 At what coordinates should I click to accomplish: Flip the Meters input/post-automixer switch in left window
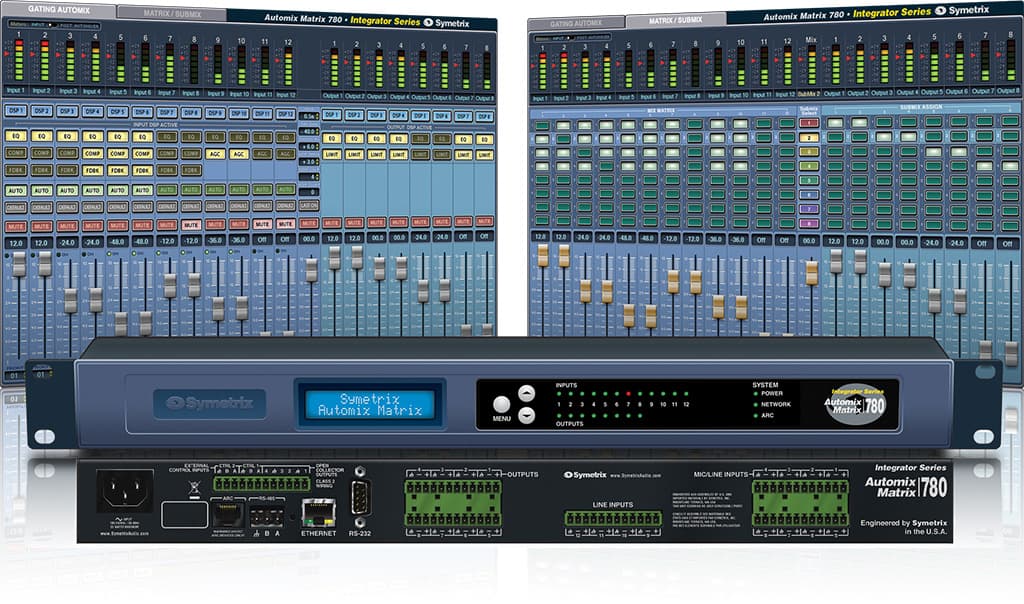coord(54,25)
